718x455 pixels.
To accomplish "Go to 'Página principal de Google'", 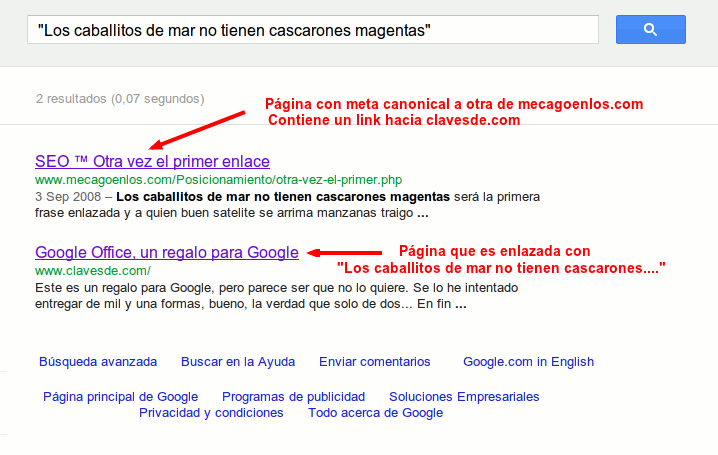I will click(120, 397).
